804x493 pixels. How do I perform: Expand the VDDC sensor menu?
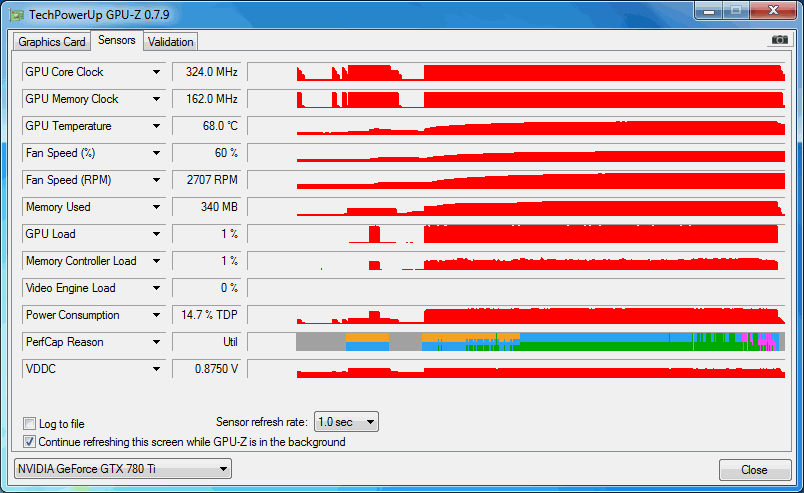coord(156,369)
